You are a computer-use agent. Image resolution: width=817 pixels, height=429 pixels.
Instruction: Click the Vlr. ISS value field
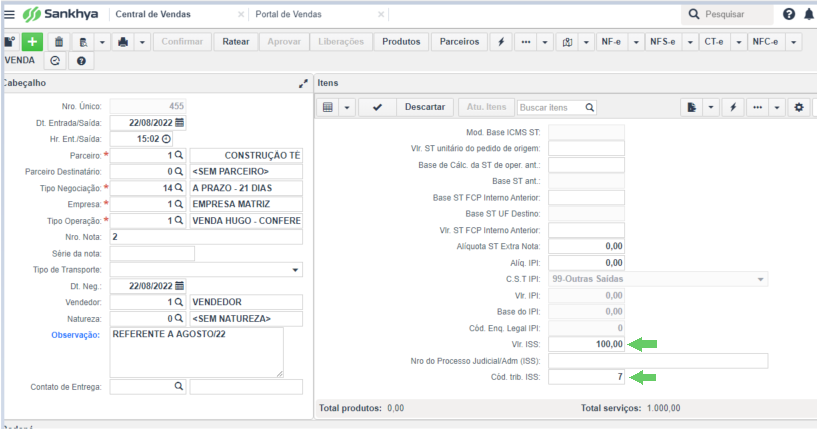[x=586, y=344]
